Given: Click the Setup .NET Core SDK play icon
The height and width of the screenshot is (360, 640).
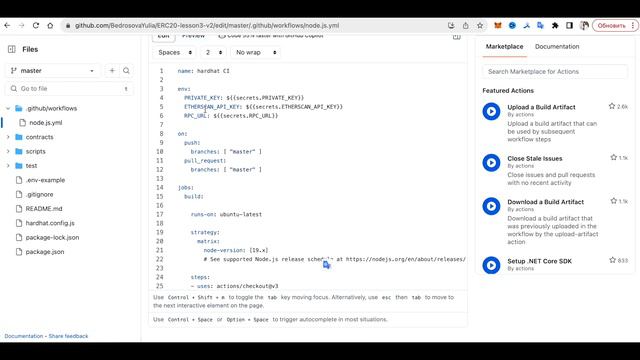Looking at the screenshot, I should (x=491, y=265).
